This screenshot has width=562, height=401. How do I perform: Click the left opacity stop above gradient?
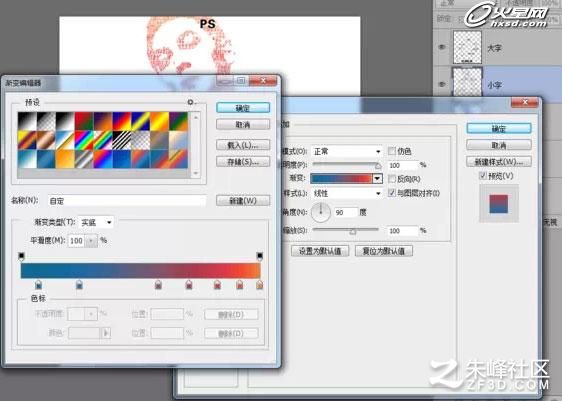[22, 256]
